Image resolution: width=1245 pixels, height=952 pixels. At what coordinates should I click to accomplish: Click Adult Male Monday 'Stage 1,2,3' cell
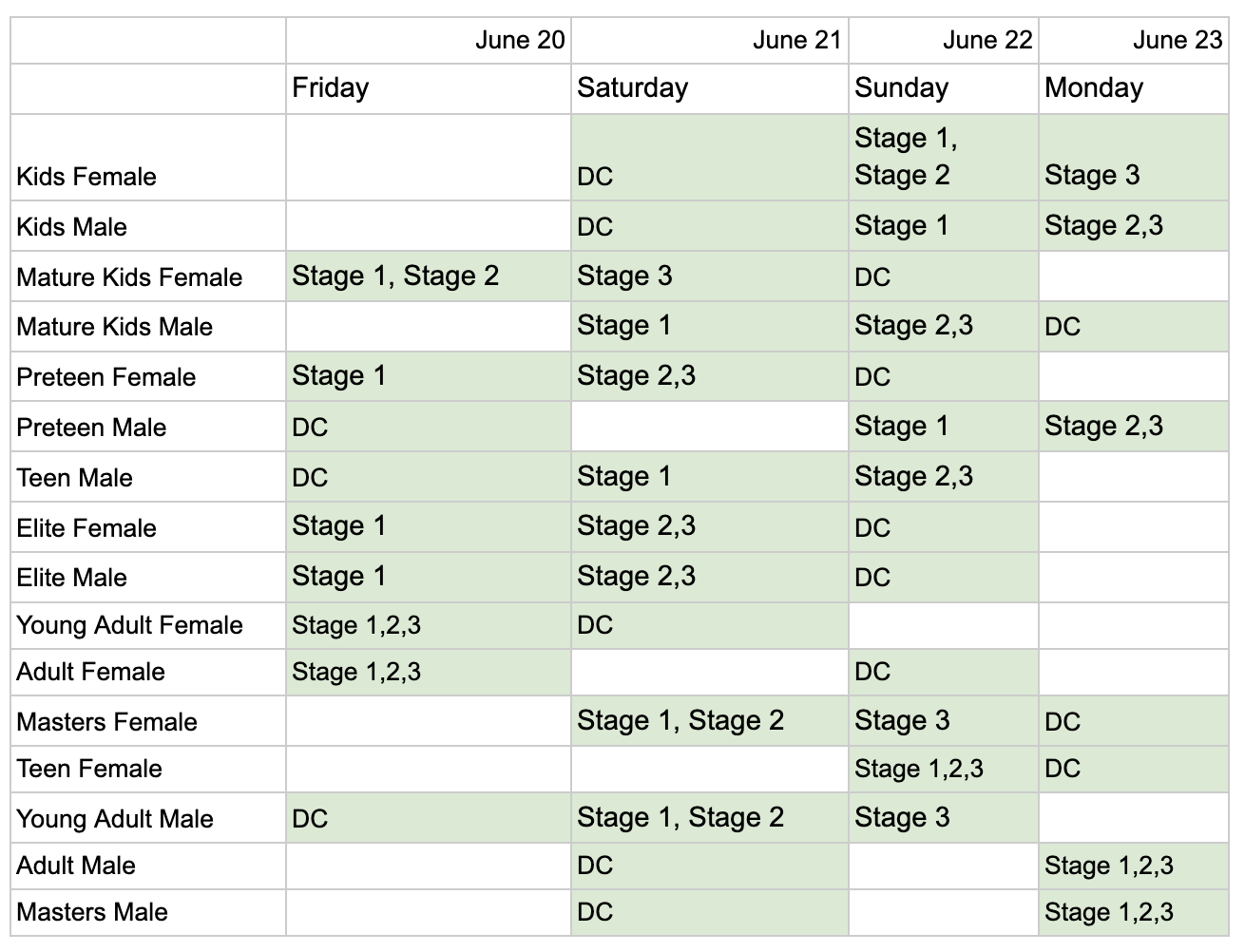(x=1133, y=866)
